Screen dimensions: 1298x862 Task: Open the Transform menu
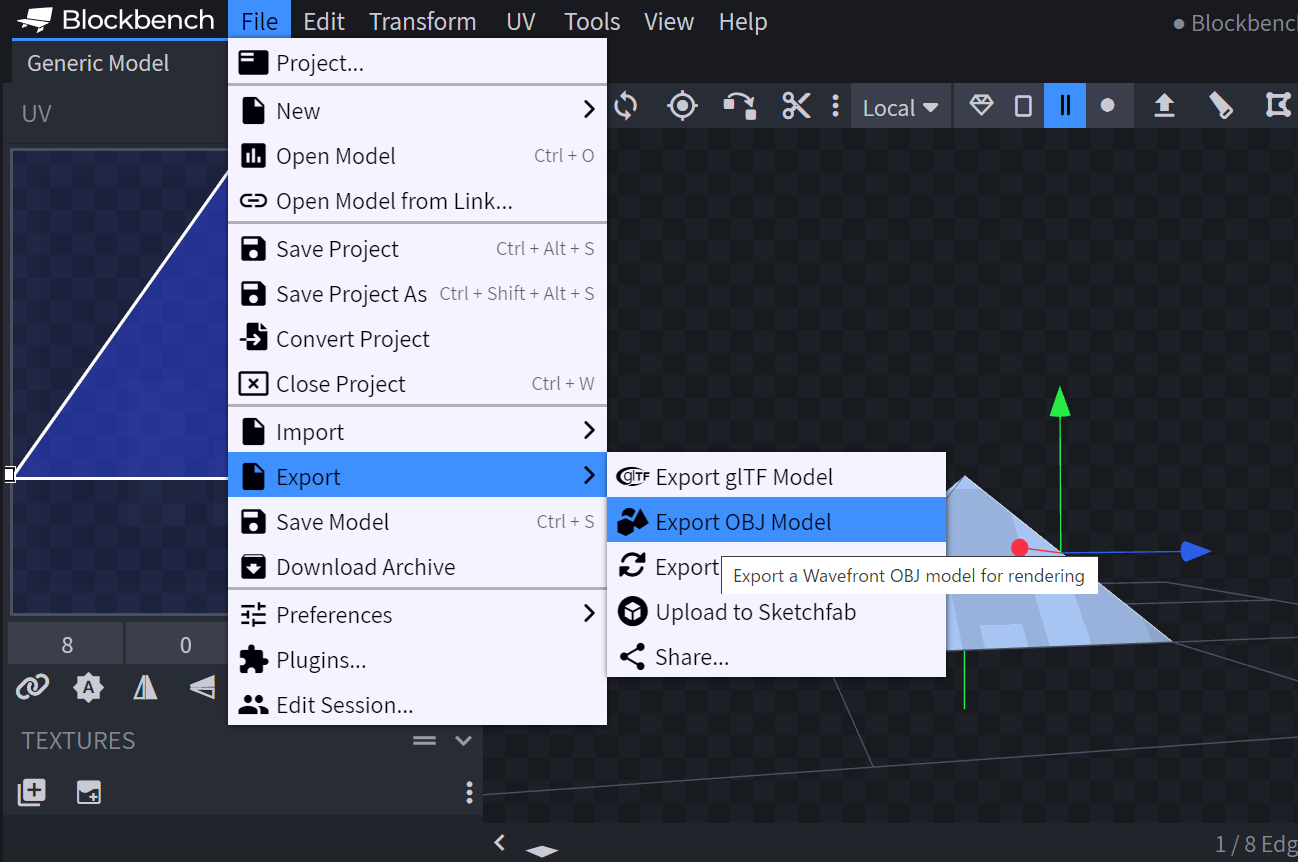click(422, 21)
